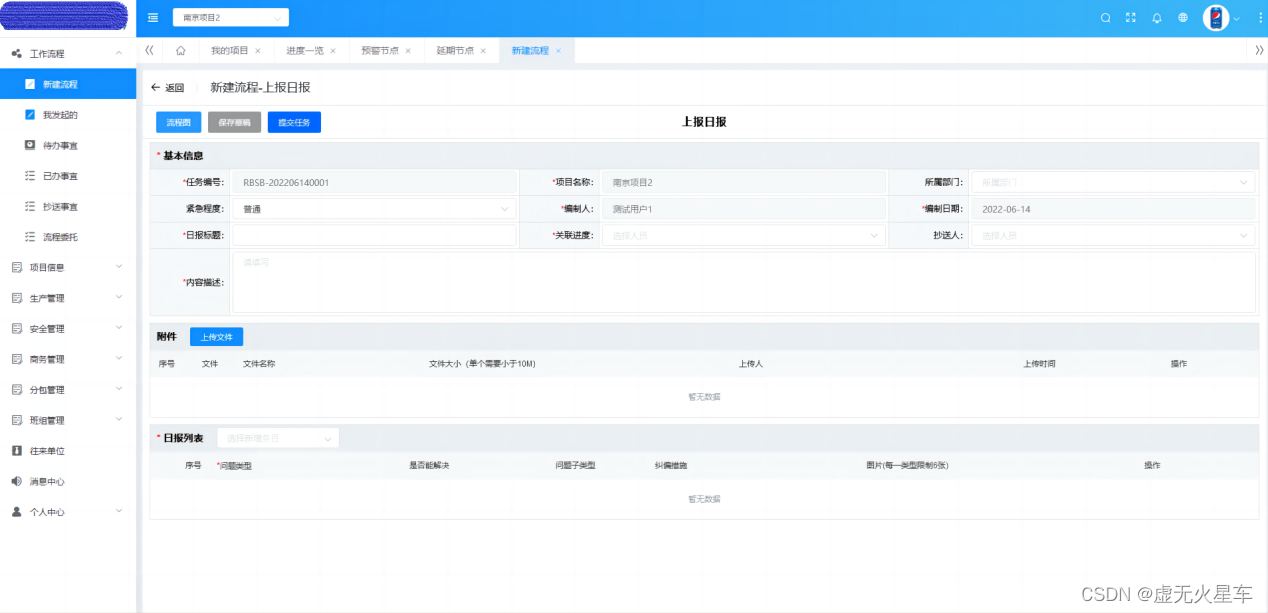Switch to 预警节点 tab

[x=379, y=51]
